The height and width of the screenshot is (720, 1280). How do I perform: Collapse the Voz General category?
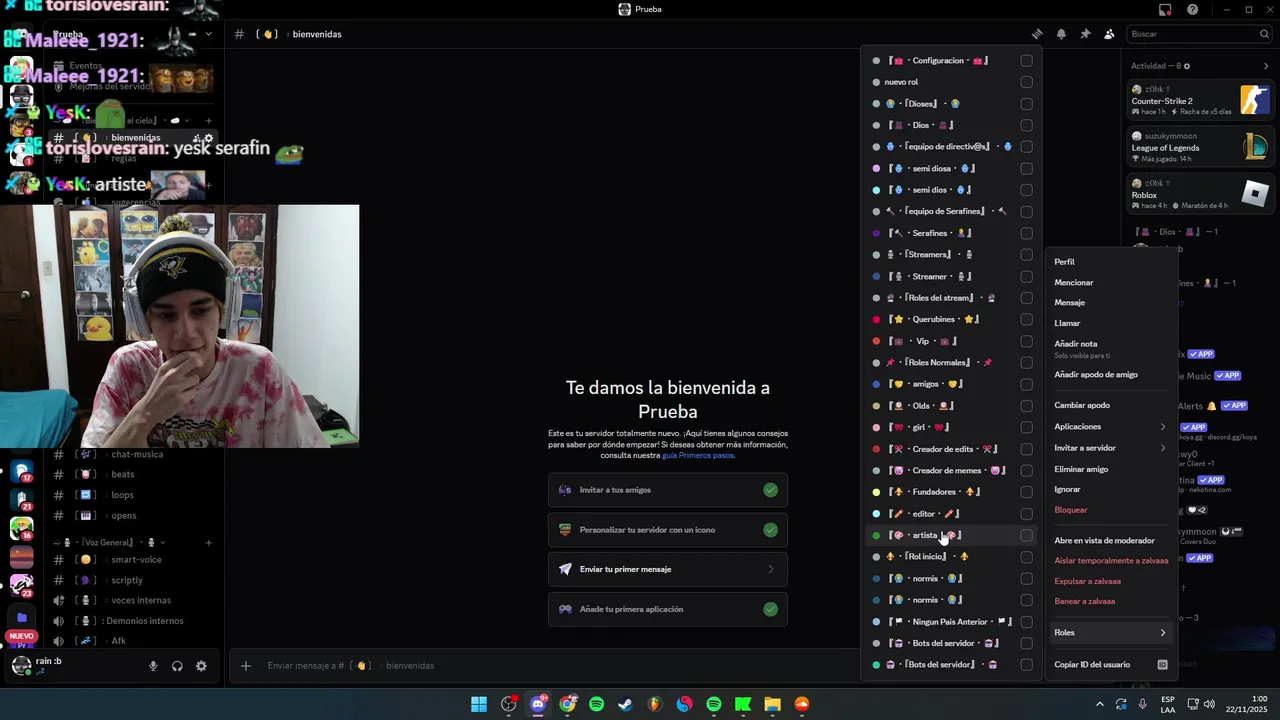pyautogui.click(x=110, y=543)
